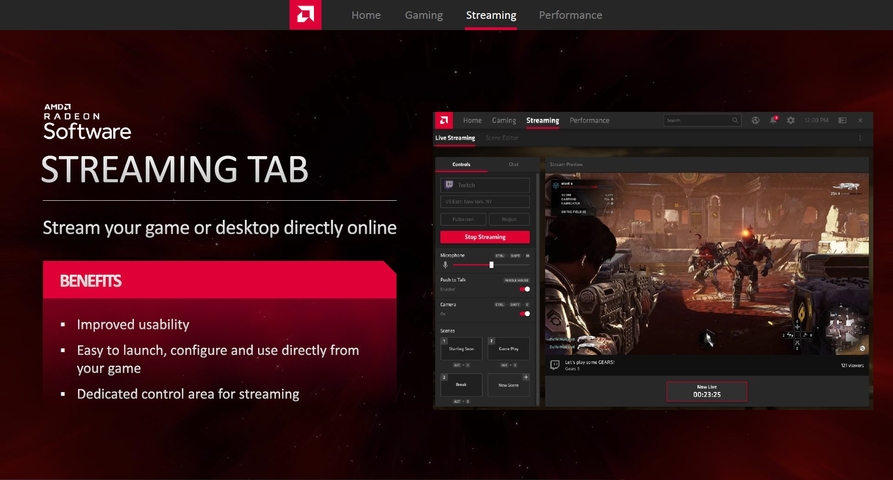Open Gaming in the slide header bar

[x=424, y=15]
